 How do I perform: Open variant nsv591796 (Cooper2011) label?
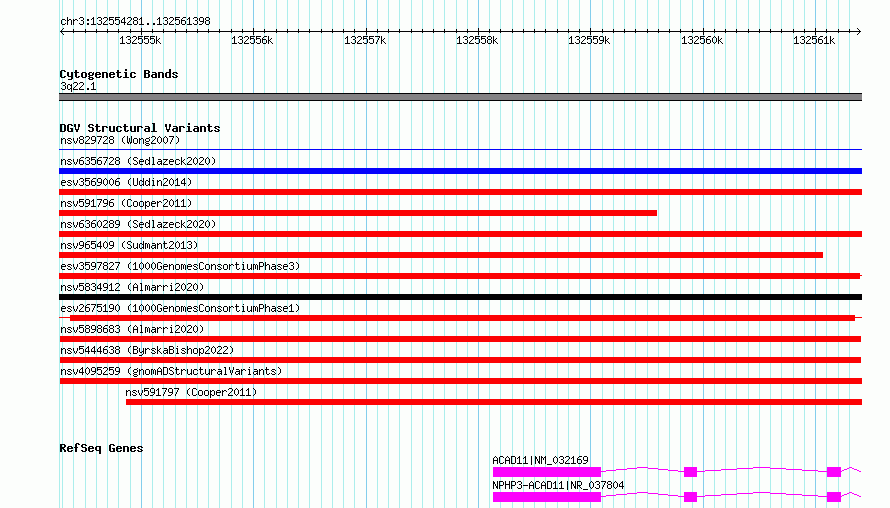(126, 203)
